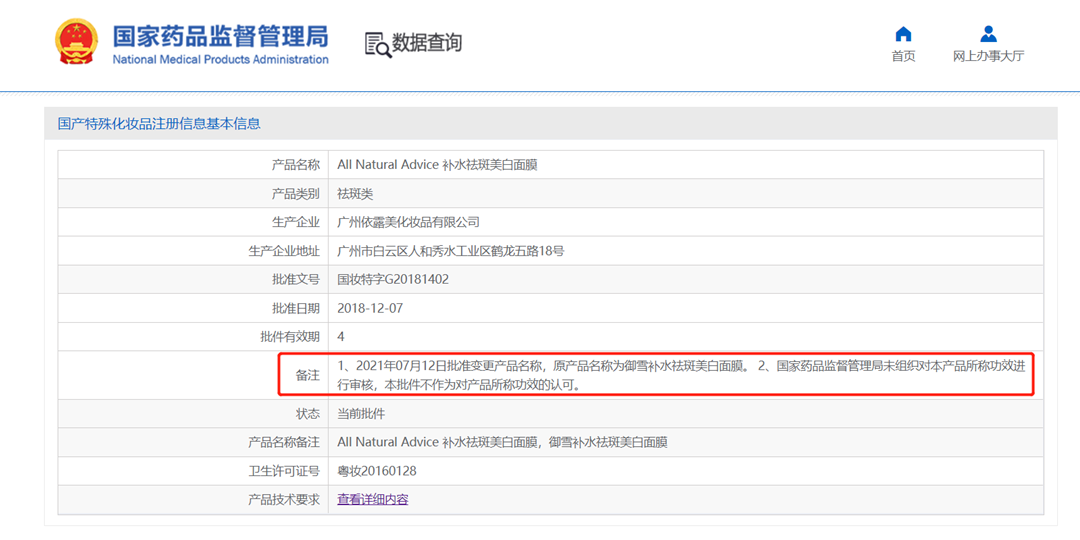Screen dimensions: 1080x540
Task: Select the 产品技术要求 label cell
Action: click(x=193, y=499)
